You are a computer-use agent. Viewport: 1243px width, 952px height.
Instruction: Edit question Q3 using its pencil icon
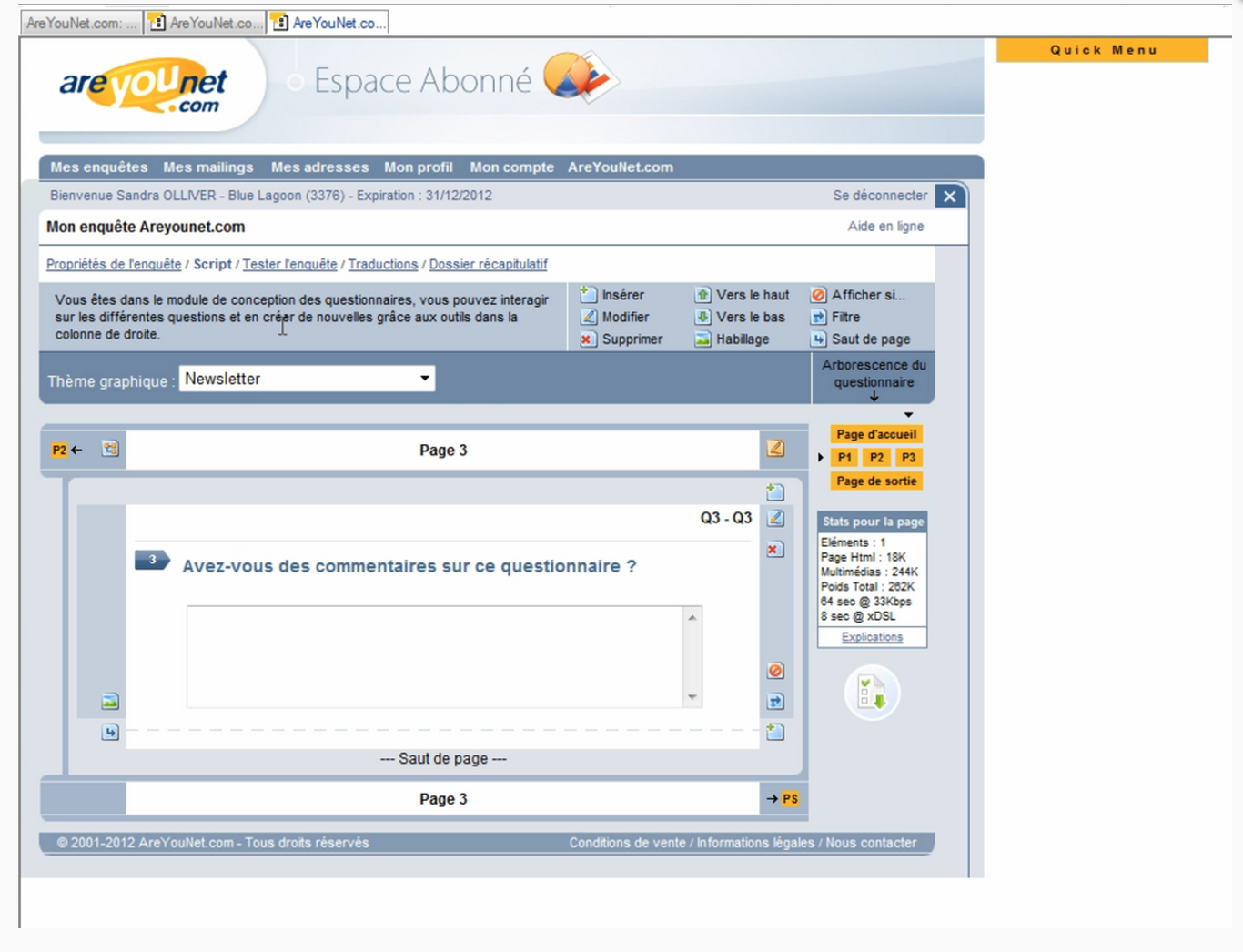(x=775, y=520)
